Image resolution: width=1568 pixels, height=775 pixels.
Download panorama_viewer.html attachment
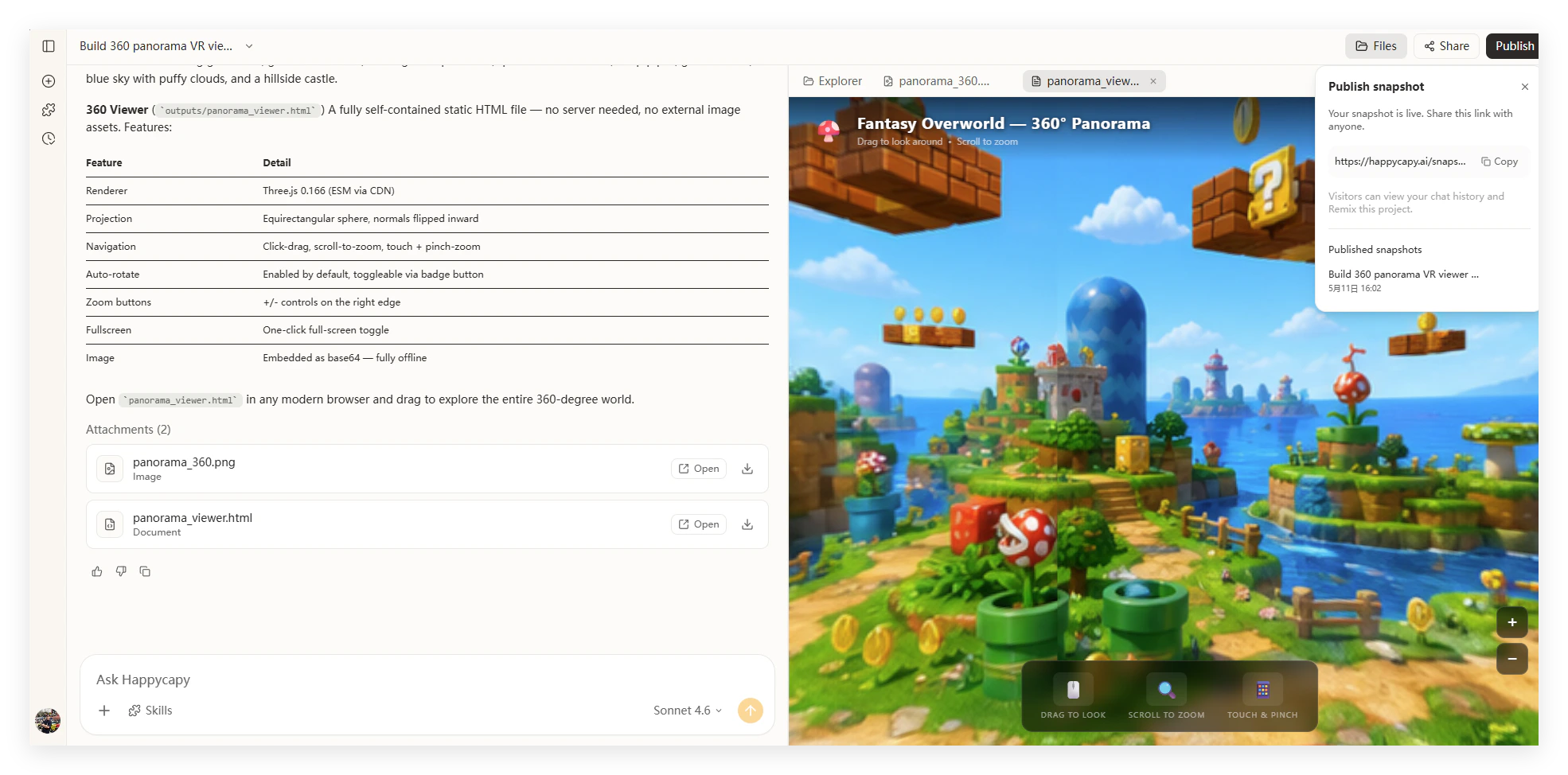747,524
